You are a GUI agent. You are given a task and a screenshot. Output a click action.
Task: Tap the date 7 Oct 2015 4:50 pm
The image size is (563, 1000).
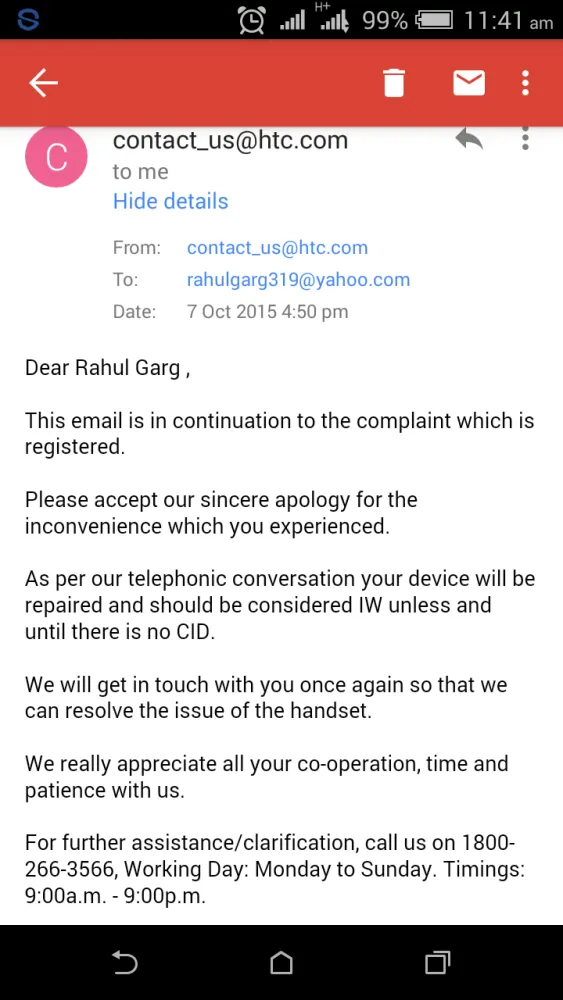pyautogui.click(x=268, y=312)
